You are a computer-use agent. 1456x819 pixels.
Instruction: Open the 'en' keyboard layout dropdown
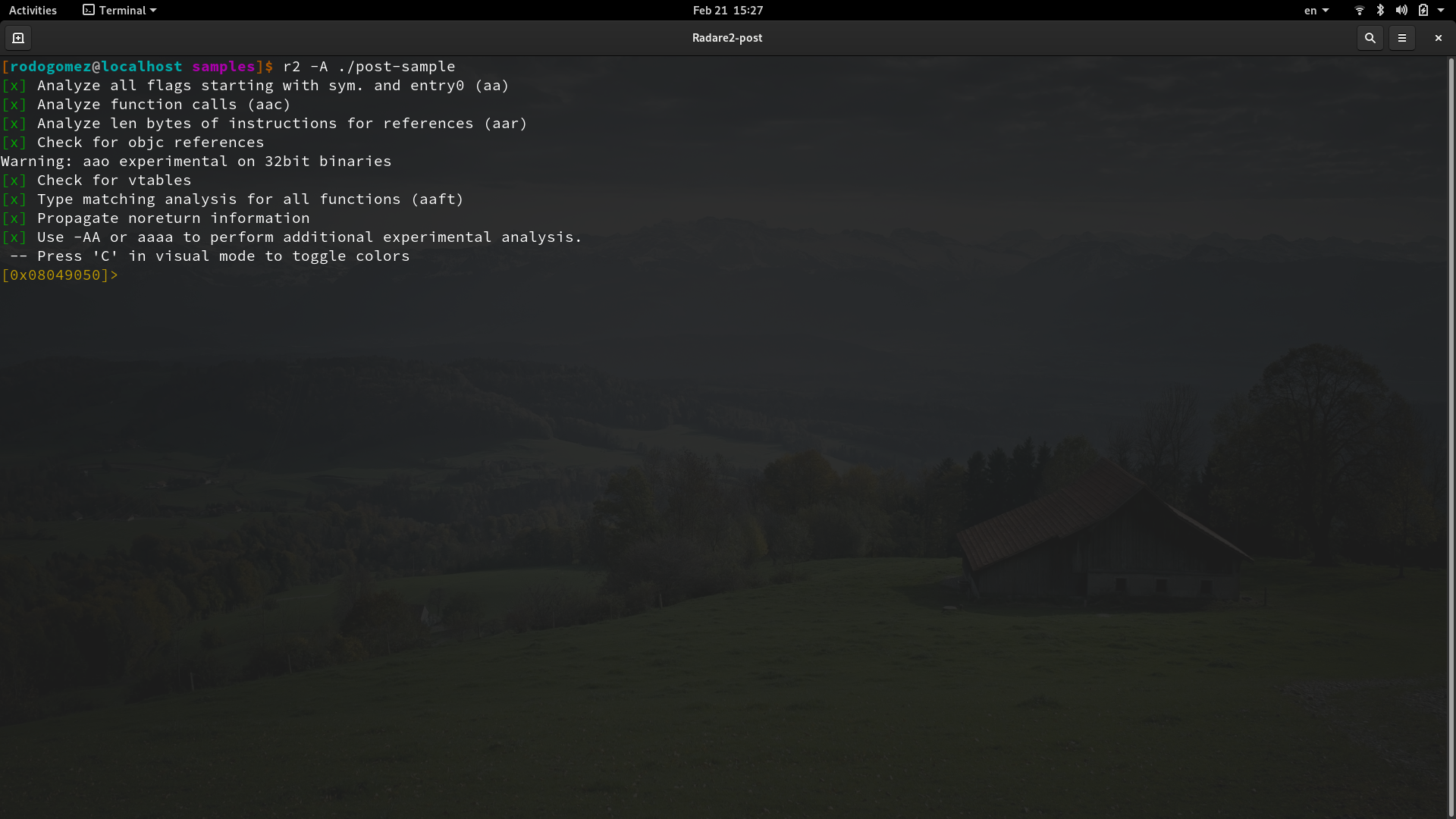(1316, 11)
